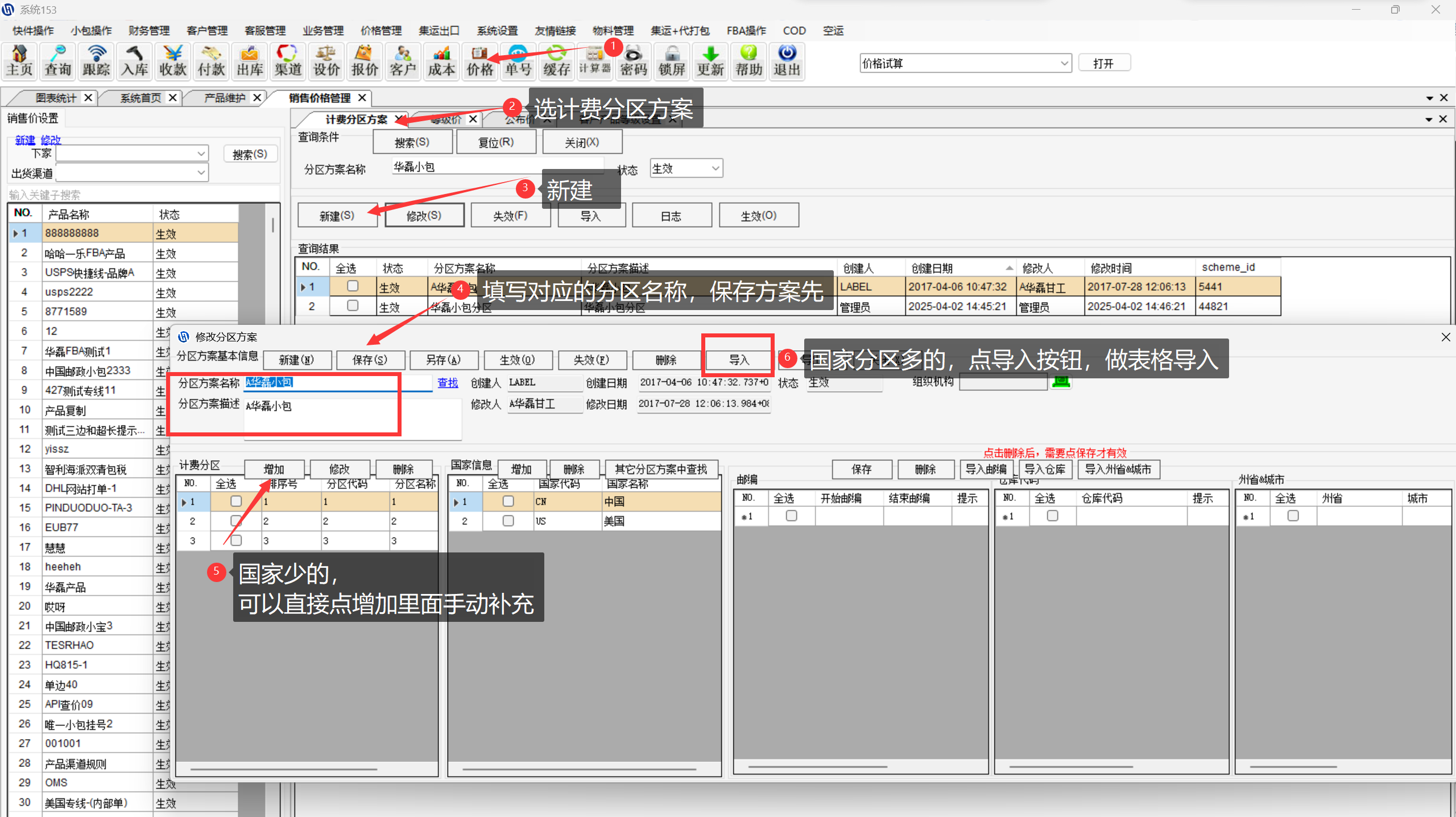
Task: Open the 渠道 channel toolbar icon
Action: tap(288, 61)
